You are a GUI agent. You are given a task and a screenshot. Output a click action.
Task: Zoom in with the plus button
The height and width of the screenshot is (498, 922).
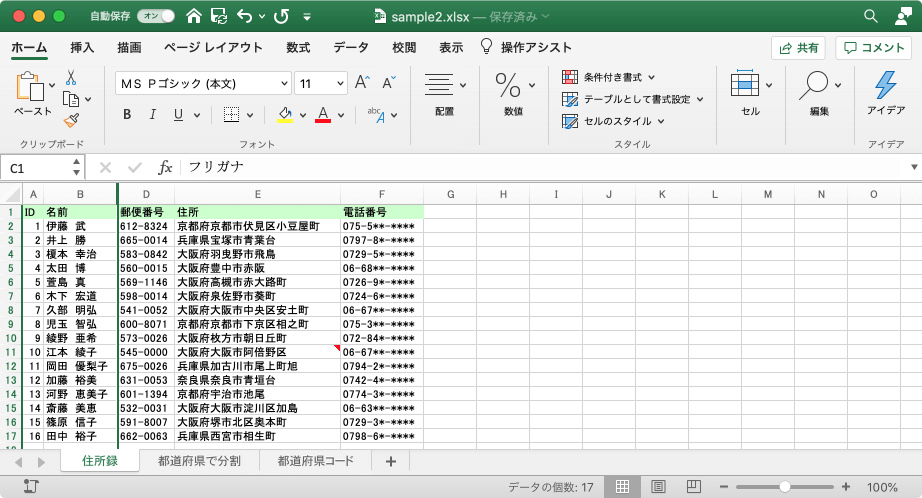846,487
